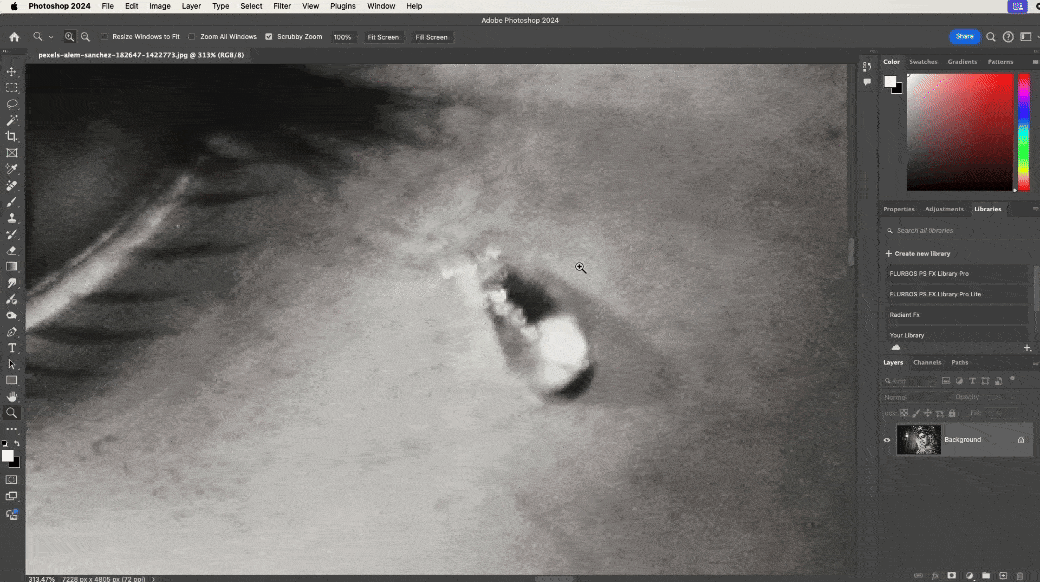Open the Filter menu
This screenshot has height=582, width=1040.
(282, 6)
